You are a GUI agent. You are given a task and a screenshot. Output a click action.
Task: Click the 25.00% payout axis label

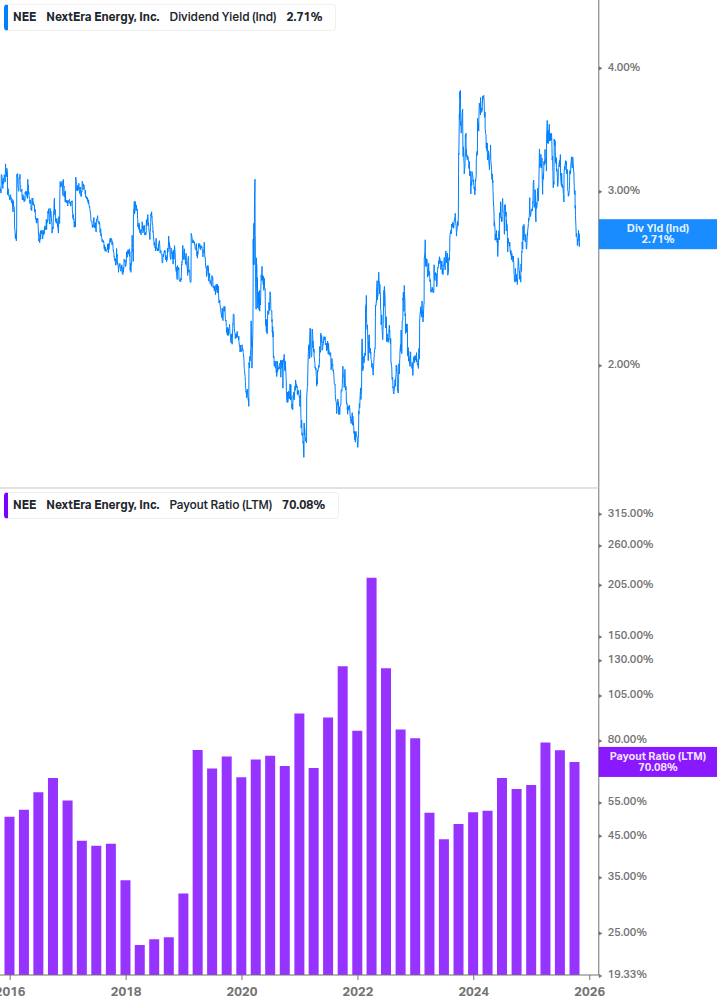pyautogui.click(x=627, y=932)
